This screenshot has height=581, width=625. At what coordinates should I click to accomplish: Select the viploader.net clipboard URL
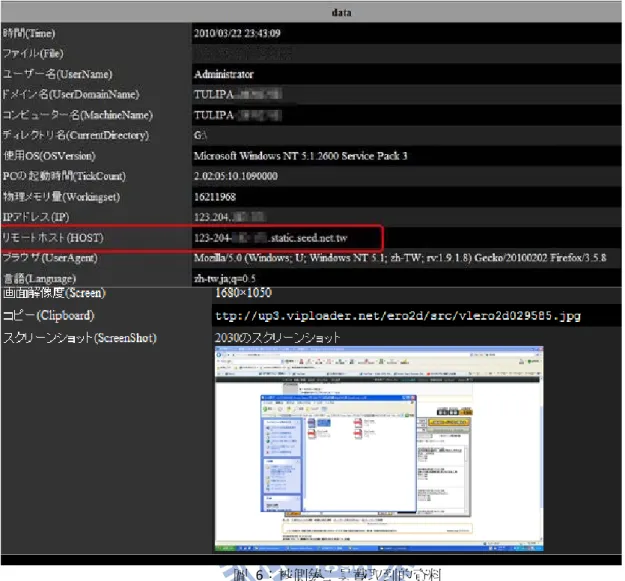pyautogui.click(x=398, y=316)
